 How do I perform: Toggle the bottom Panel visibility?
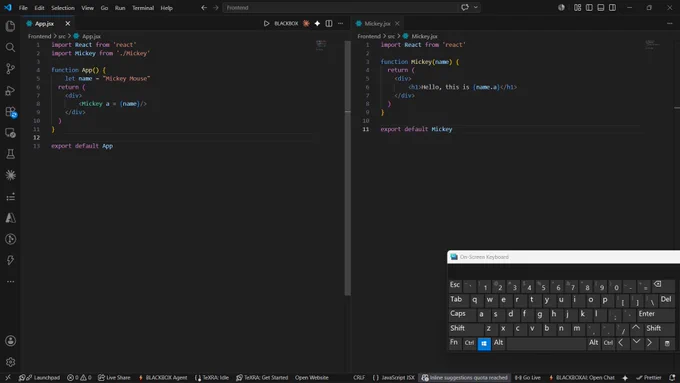(x=601, y=7)
